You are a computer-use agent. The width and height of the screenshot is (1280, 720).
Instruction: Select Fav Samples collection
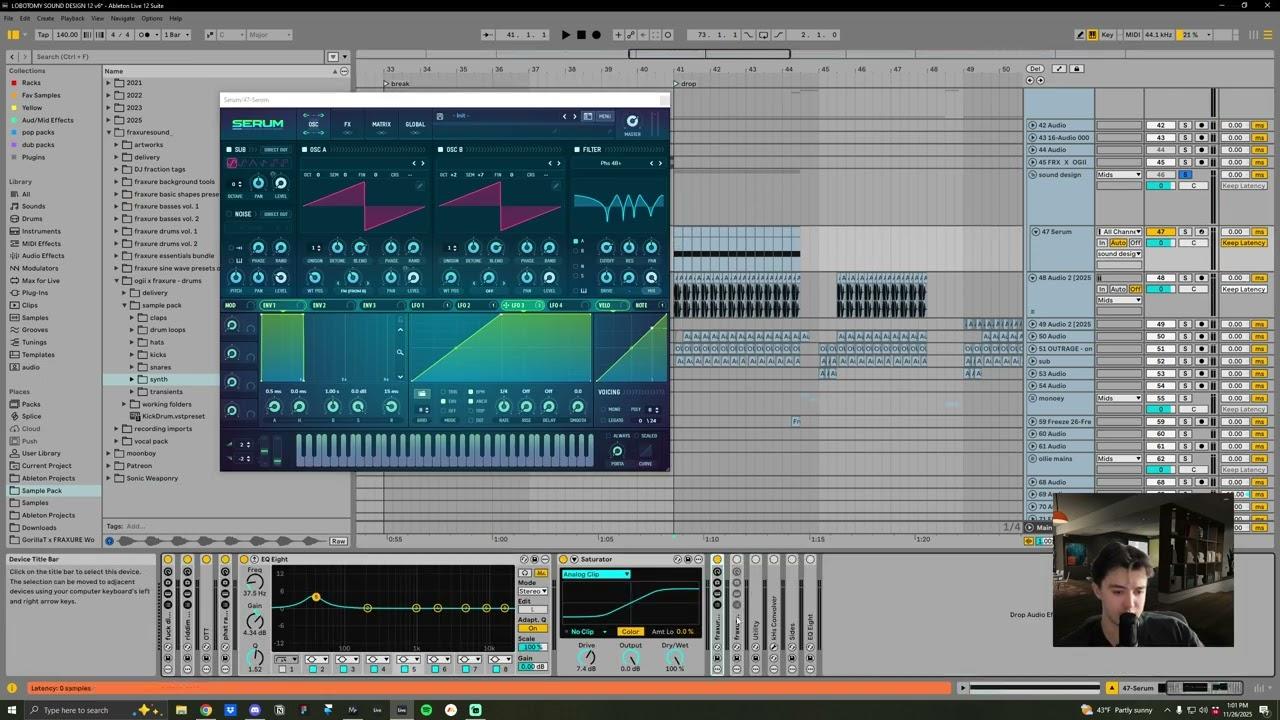[41, 95]
